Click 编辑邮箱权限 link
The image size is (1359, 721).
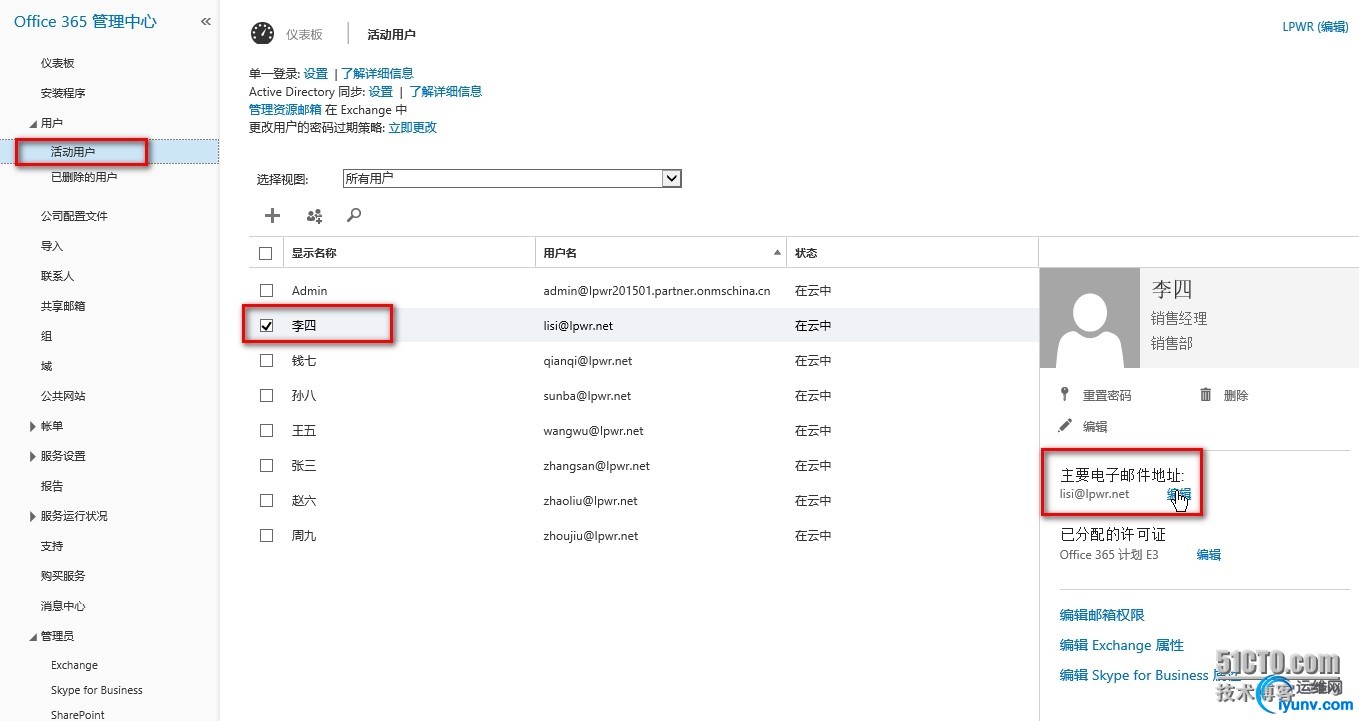click(1102, 615)
